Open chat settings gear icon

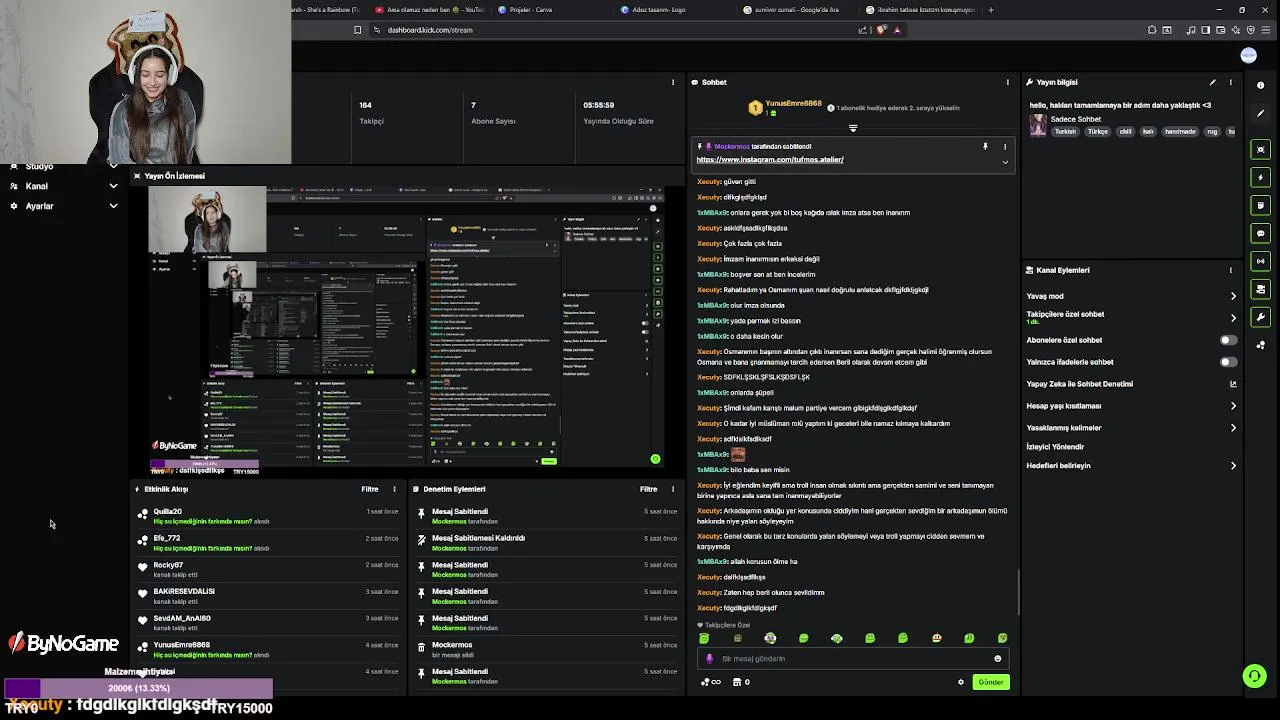pos(961,682)
